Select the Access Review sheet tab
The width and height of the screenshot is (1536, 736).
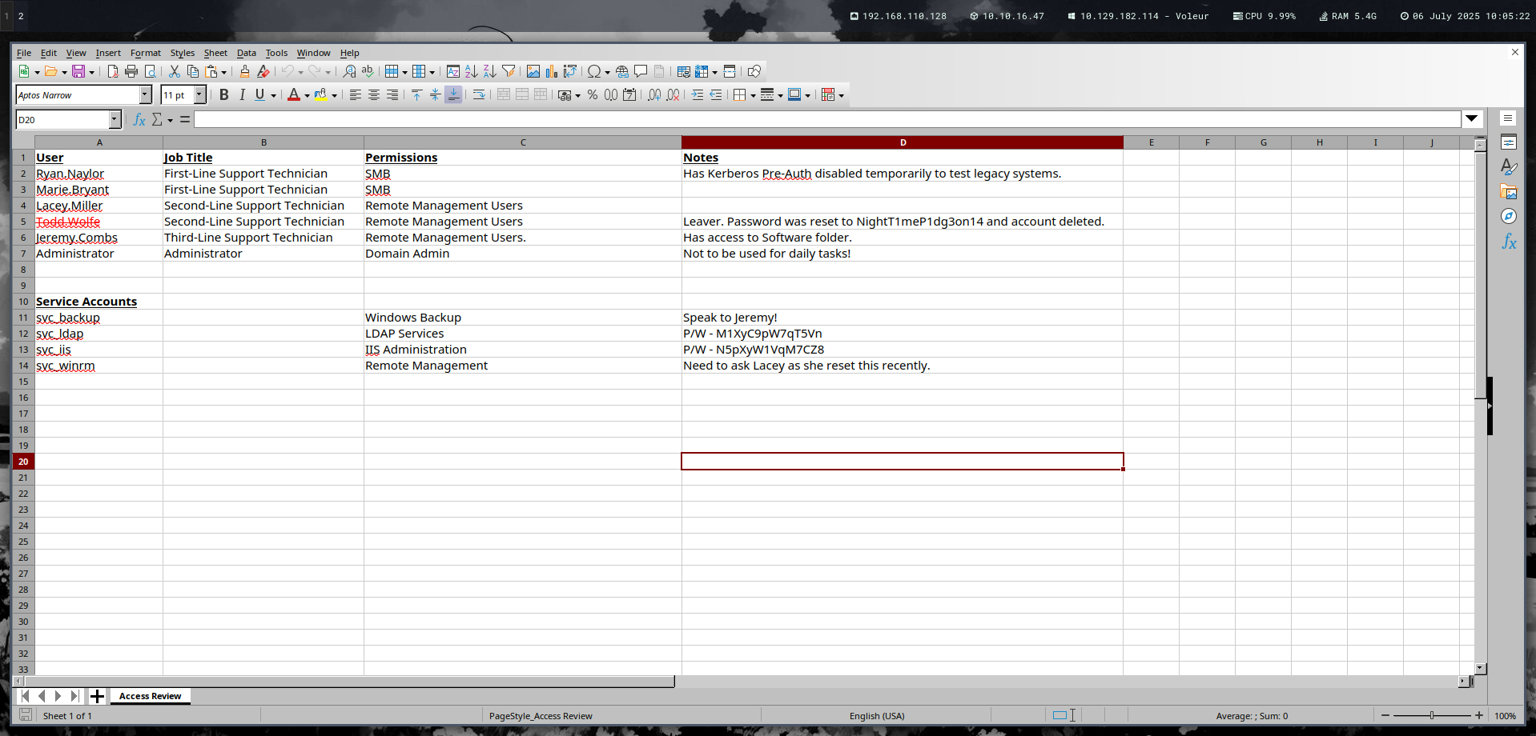click(150, 696)
